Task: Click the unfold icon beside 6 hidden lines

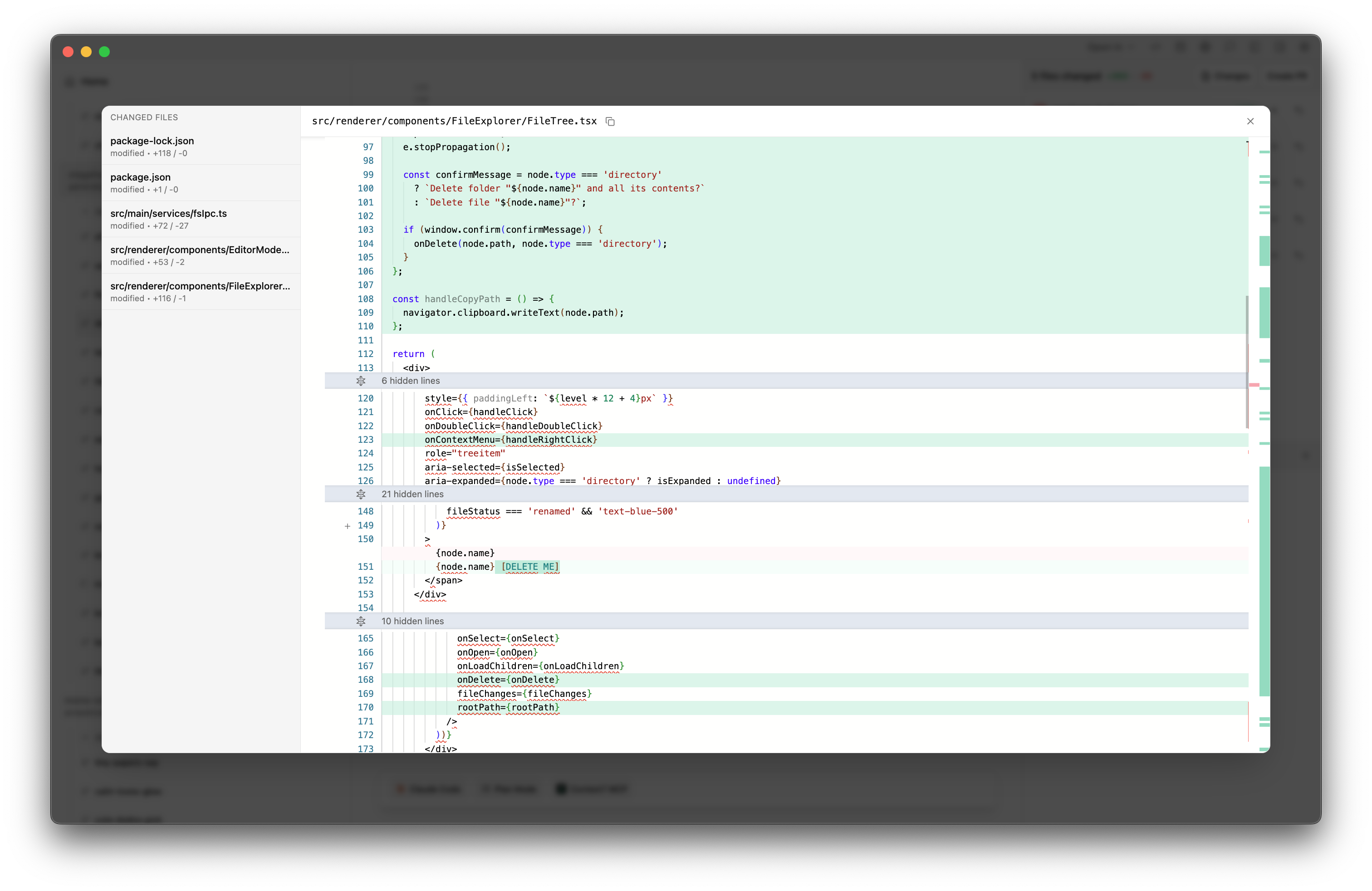Action: (361, 381)
